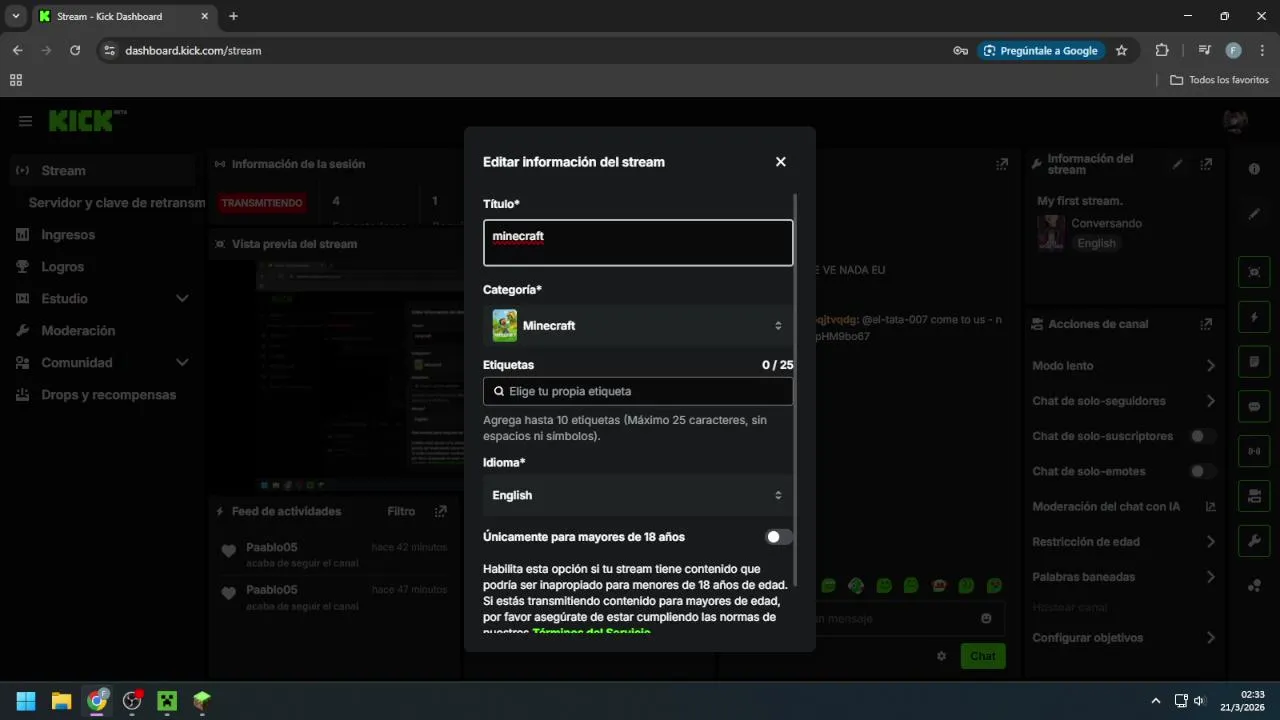Click the Etiquetas tag search field
This screenshot has width=1280, height=720.
coord(638,391)
